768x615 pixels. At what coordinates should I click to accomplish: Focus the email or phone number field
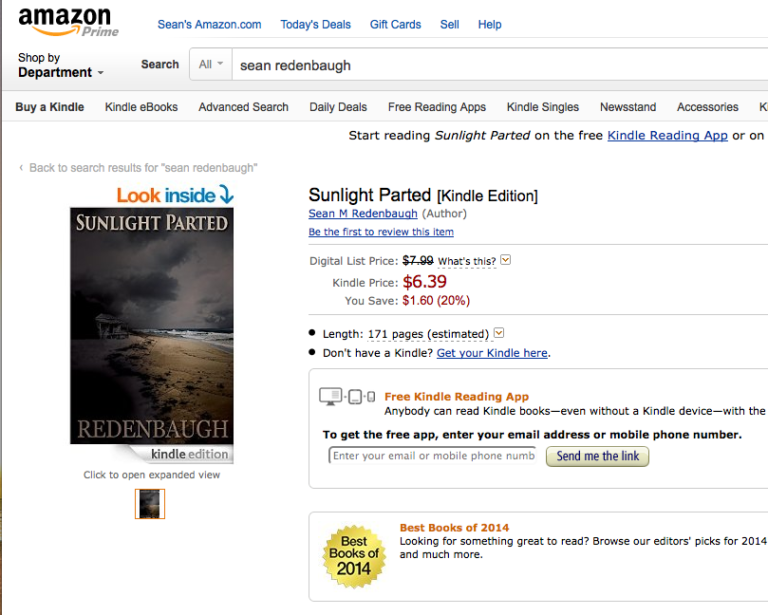(433, 456)
